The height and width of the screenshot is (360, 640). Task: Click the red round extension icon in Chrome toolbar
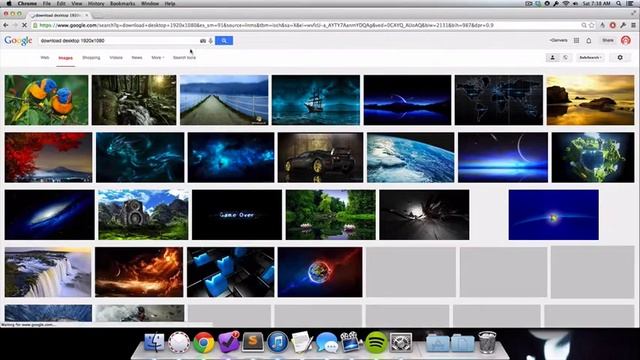point(613,25)
